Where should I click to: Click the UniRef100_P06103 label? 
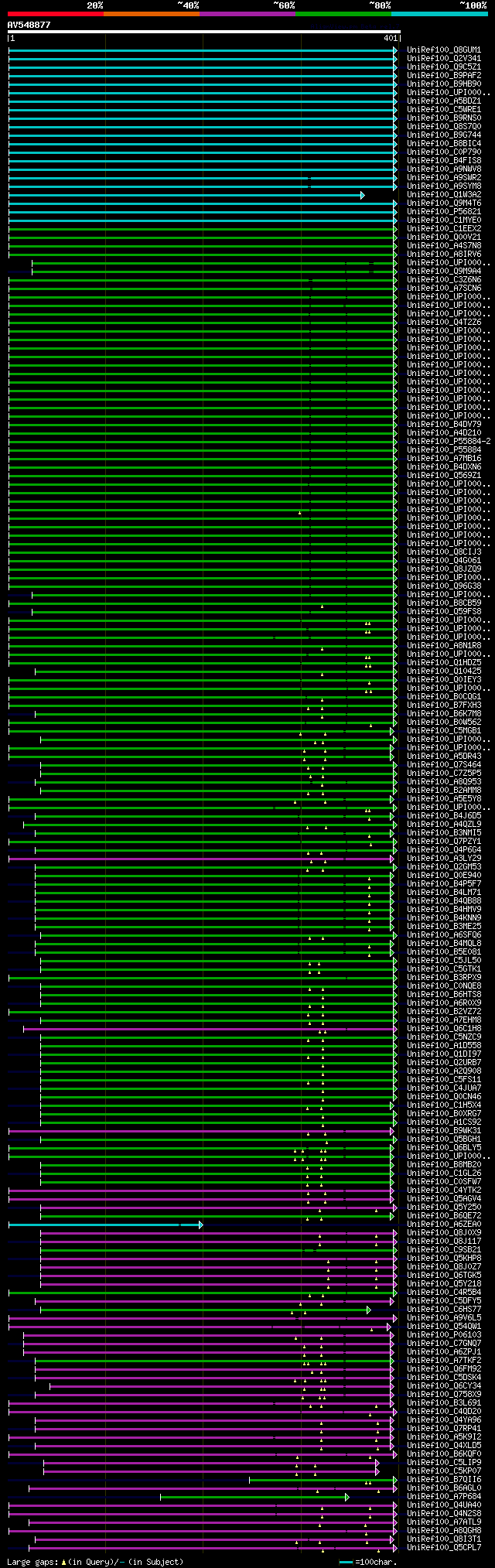pos(444,1335)
